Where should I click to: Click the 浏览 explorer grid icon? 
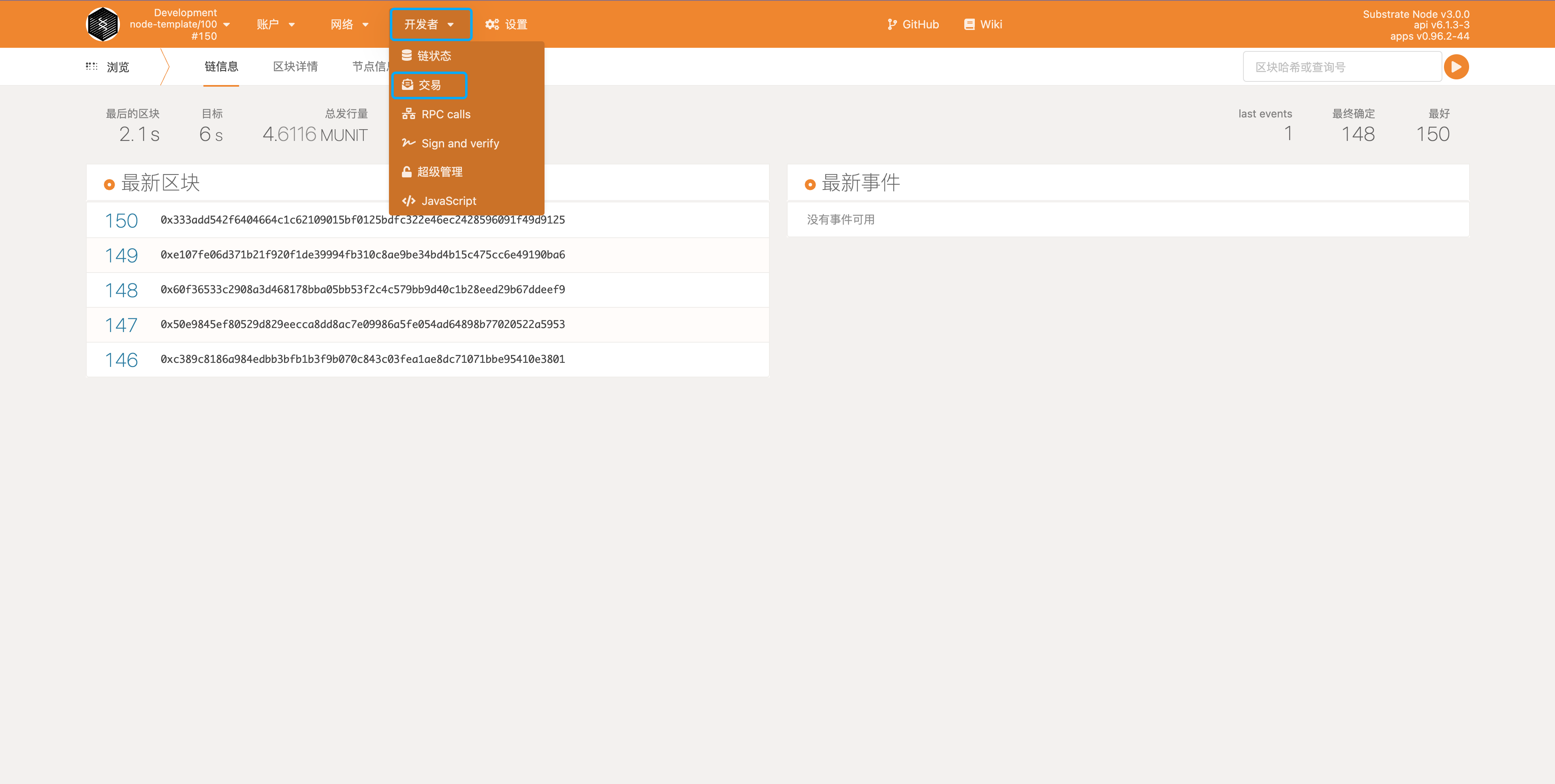(91, 66)
